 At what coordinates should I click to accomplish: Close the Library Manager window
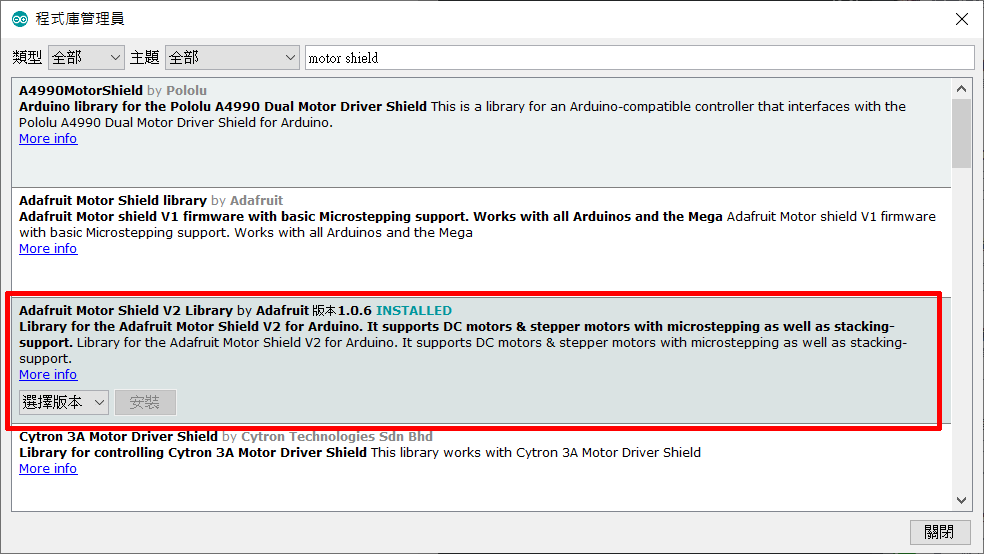(x=961, y=19)
